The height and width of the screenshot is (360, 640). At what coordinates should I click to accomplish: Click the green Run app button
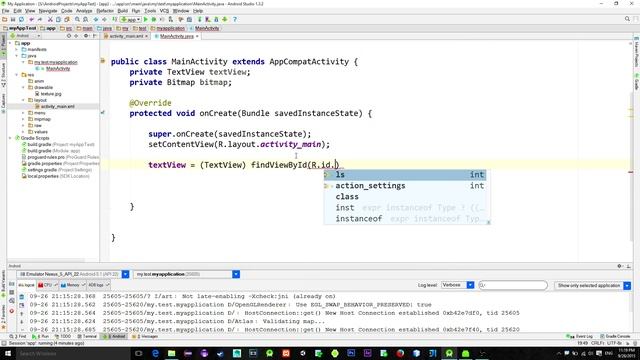pyautogui.click(x=146, y=19)
